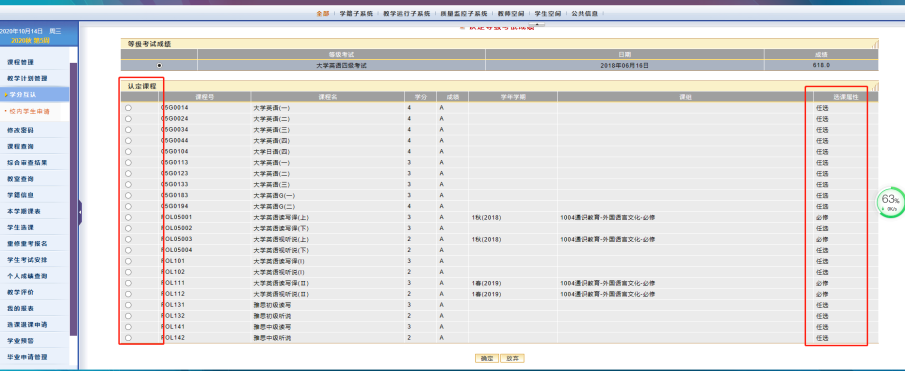Open the 教学运行子系统 top menu
Image resolution: width=905 pixels, height=372 pixels.
tap(407, 13)
